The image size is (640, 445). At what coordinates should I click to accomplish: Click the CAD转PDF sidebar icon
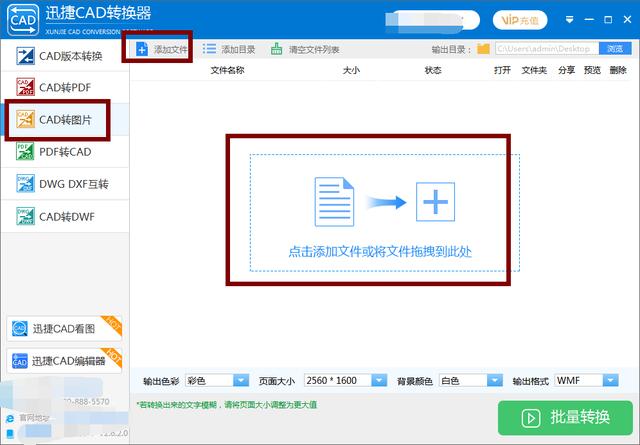click(x=25, y=87)
